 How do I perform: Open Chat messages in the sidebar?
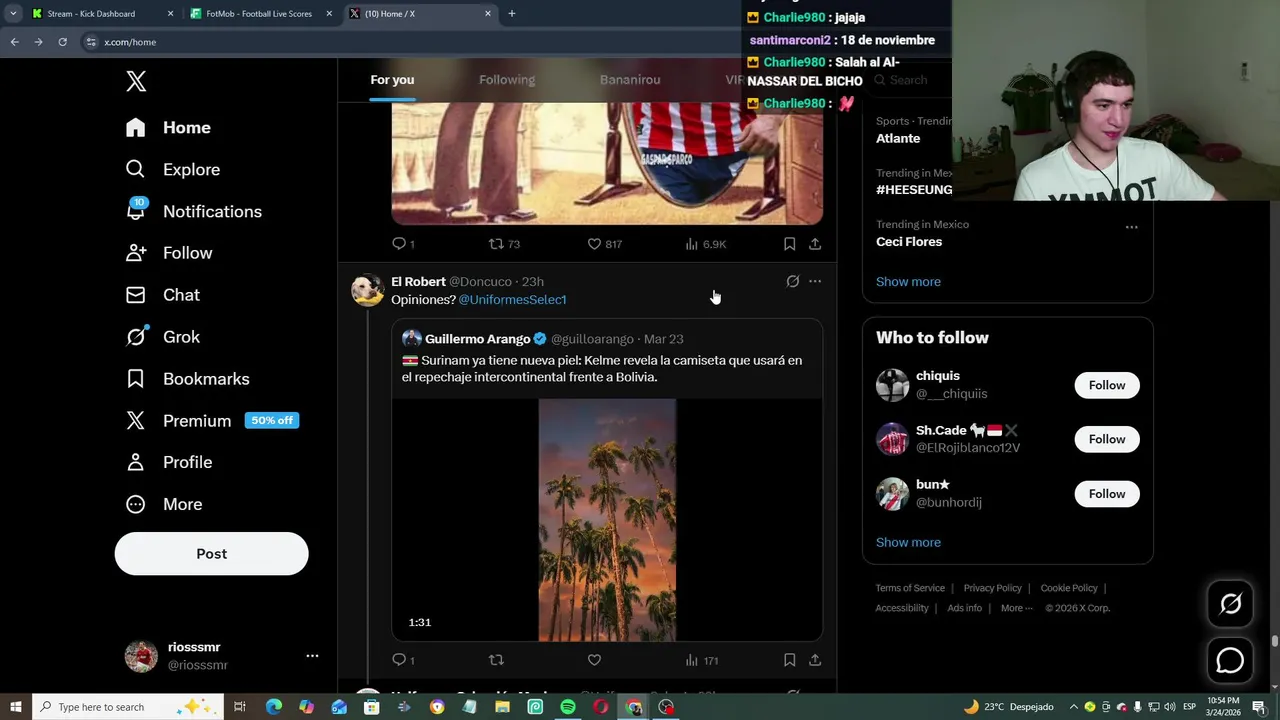162,295
